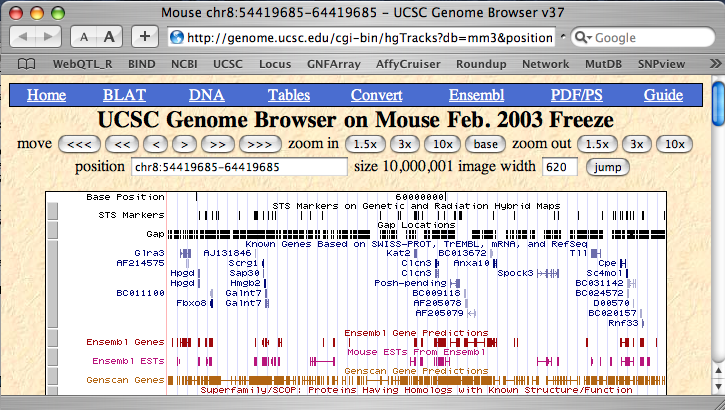Image resolution: width=725 pixels, height=410 pixels.
Task: Open the BLAT link in blue navbar
Action: pos(124,95)
